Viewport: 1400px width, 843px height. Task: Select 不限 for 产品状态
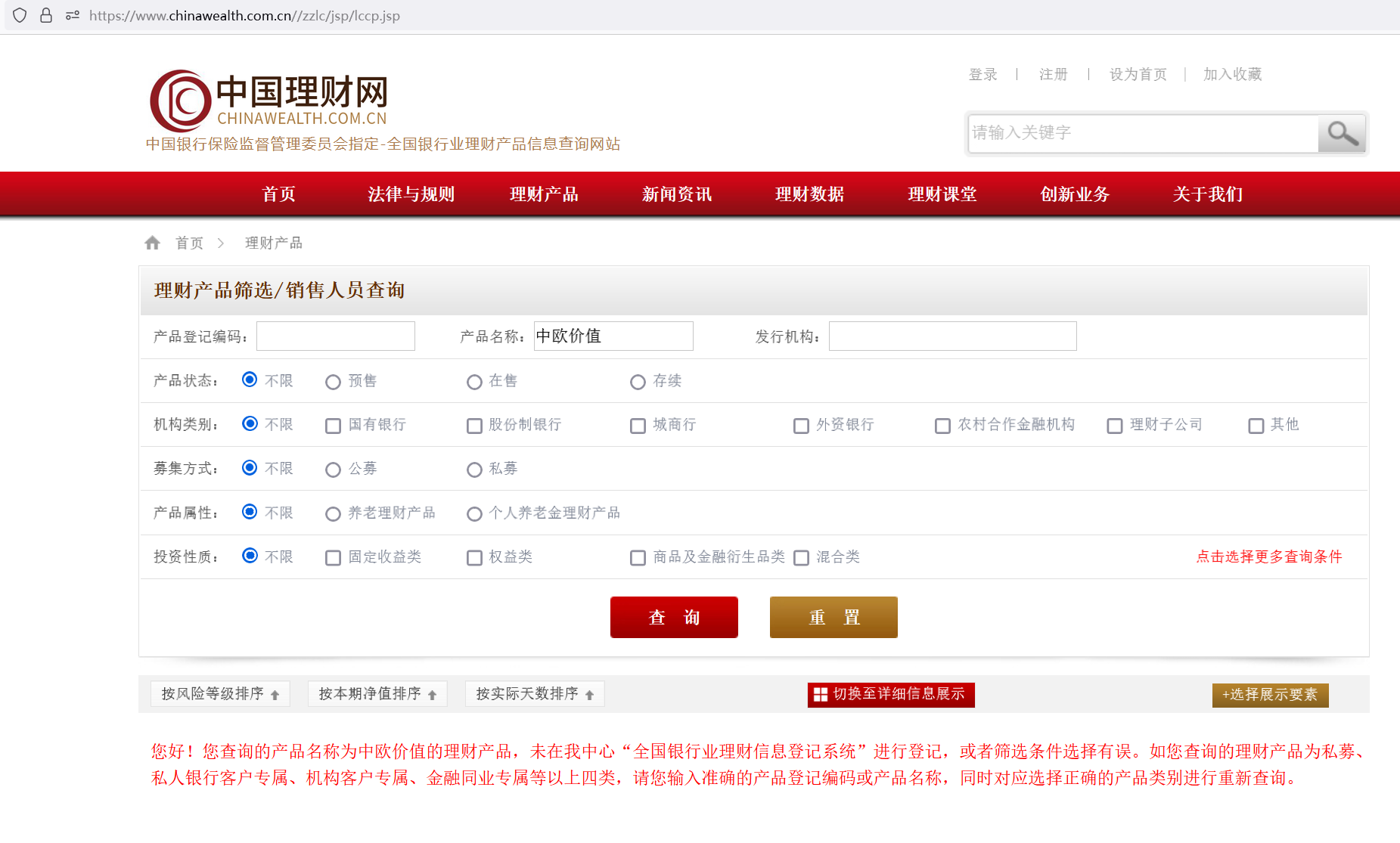[250, 380]
